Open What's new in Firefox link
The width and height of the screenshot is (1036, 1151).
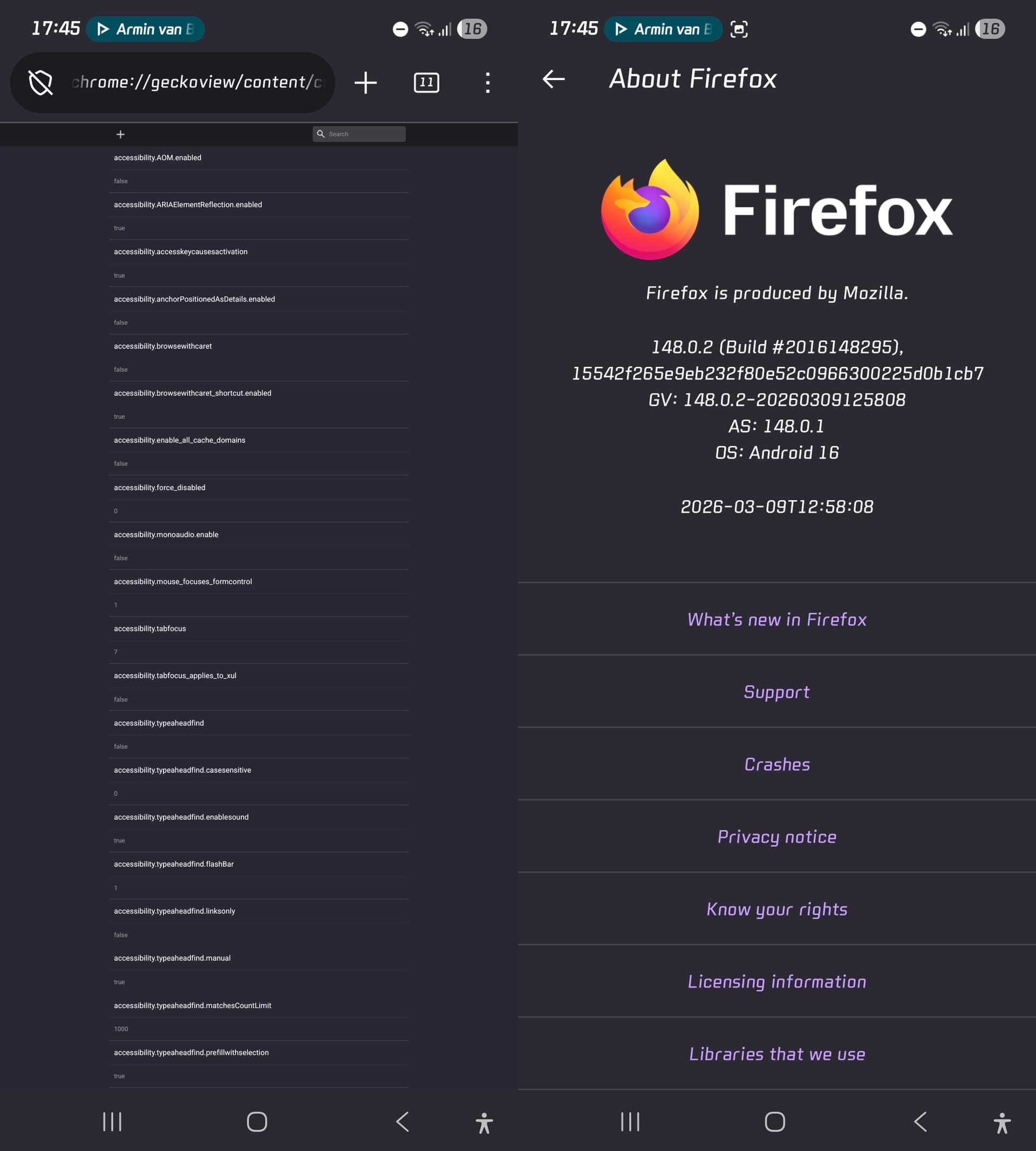776,619
